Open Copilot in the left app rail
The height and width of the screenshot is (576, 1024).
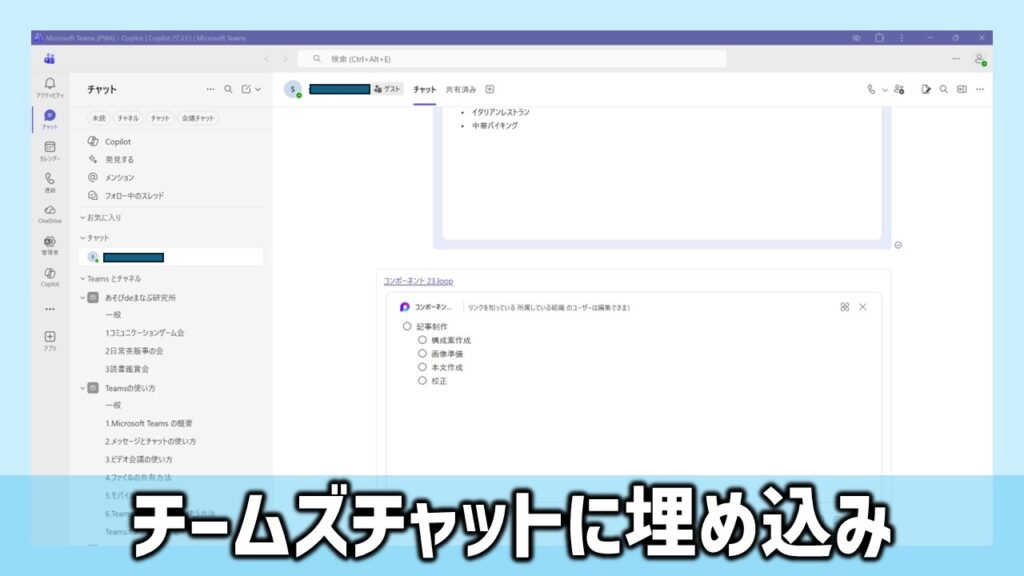[49, 273]
